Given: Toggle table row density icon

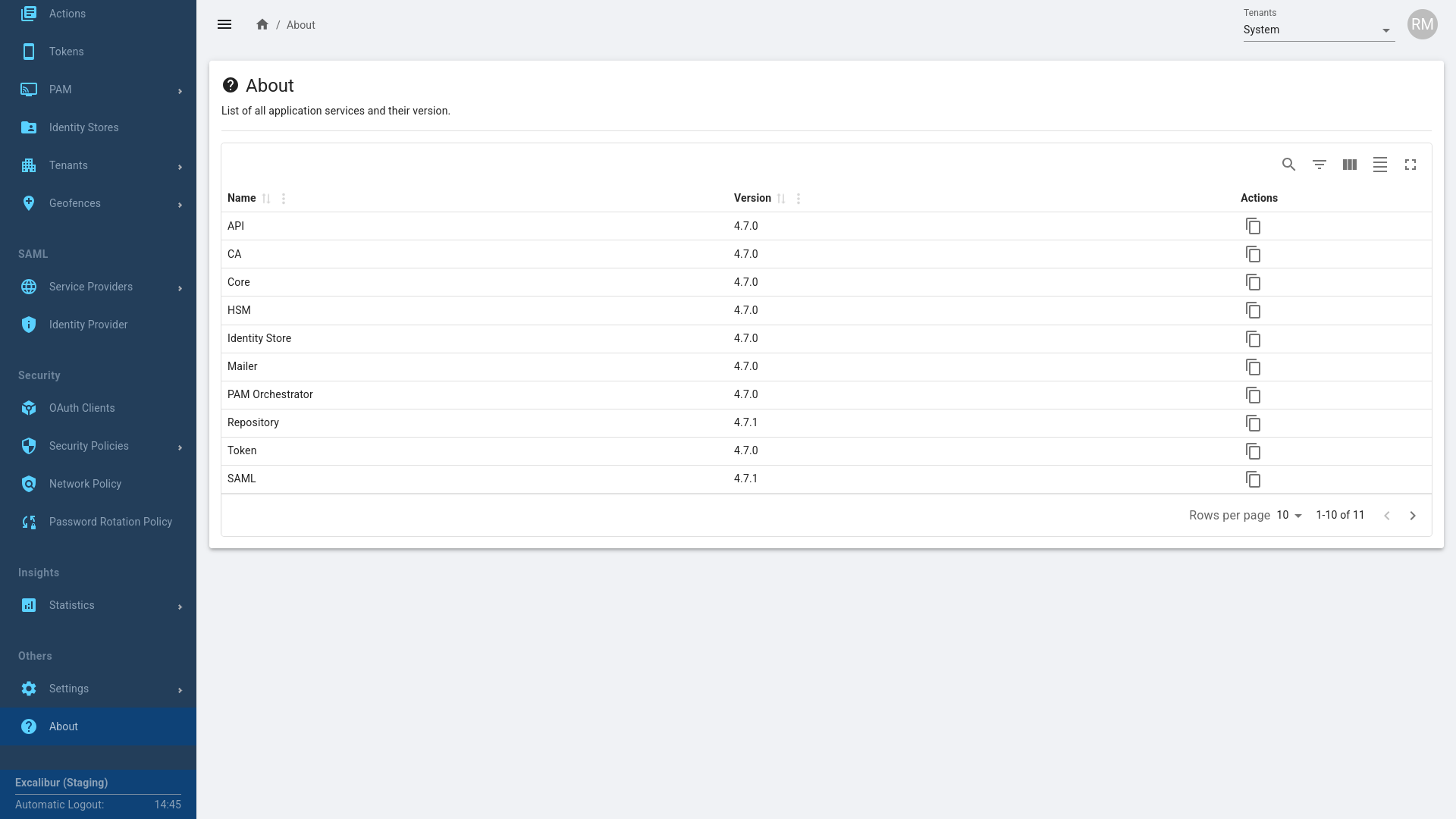Looking at the screenshot, I should pyautogui.click(x=1380, y=165).
